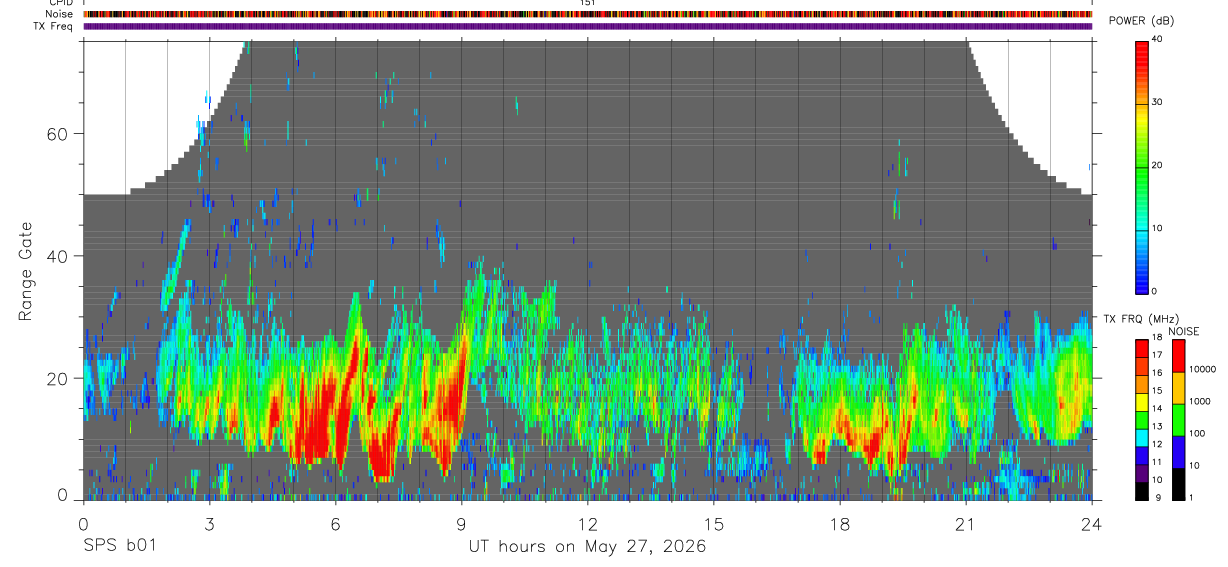Click the UT hours on May 27, 2026 title
1228x567 pixels.
pos(588,547)
